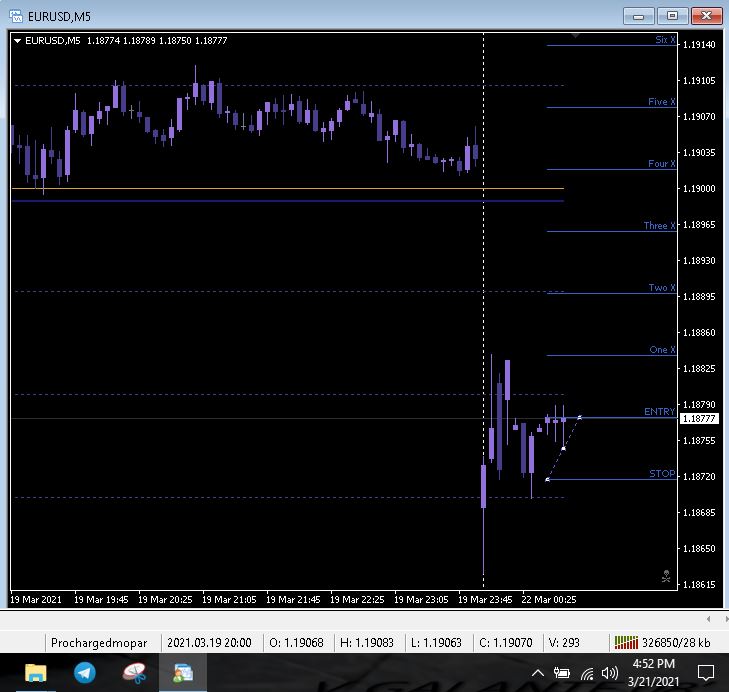This screenshot has height=692, width=729.
Task: Click the skull icon in chart corner
Action: 666,576
